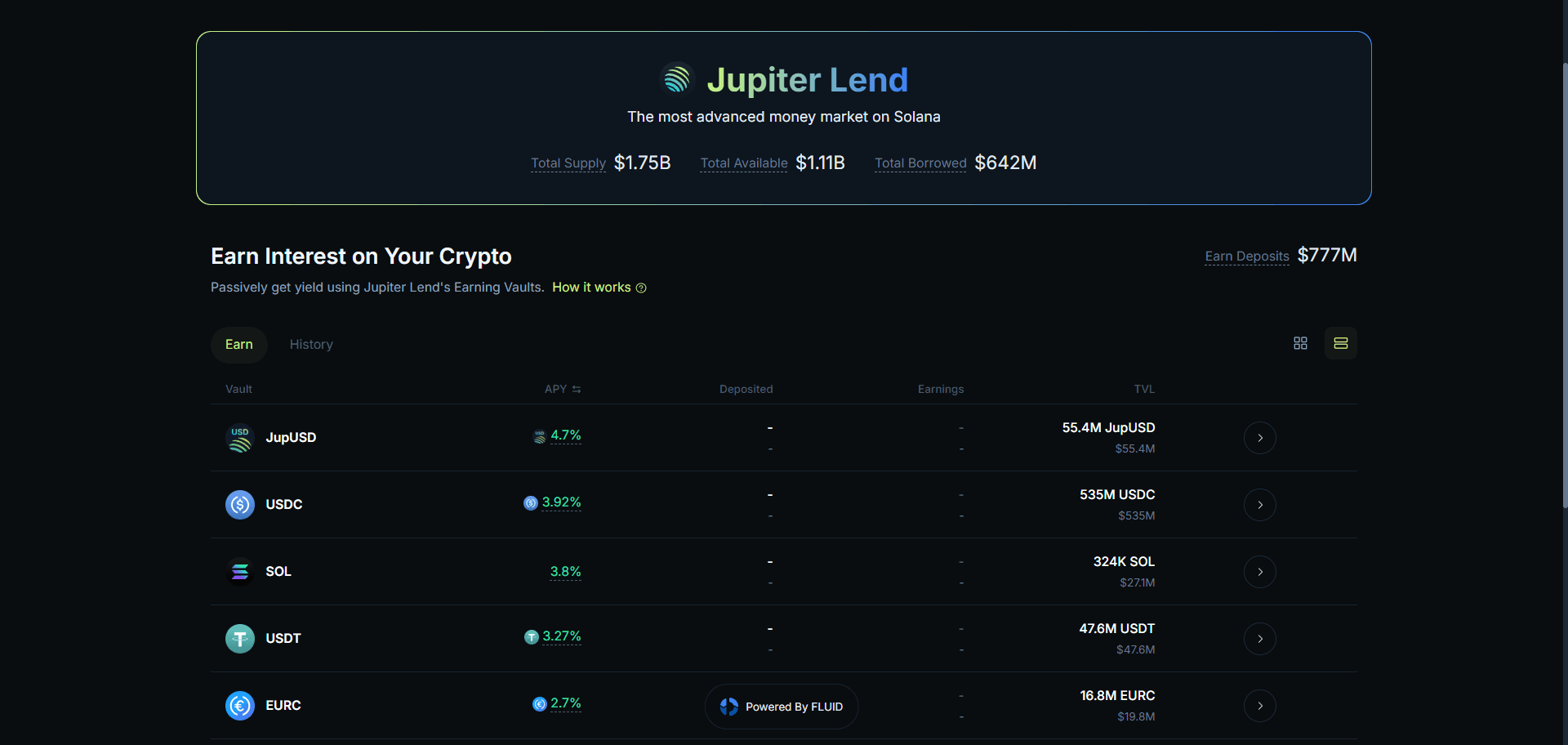The image size is (1568, 745).
Task: Click small reward icon beside 4.7% APY
Action: [540, 437]
